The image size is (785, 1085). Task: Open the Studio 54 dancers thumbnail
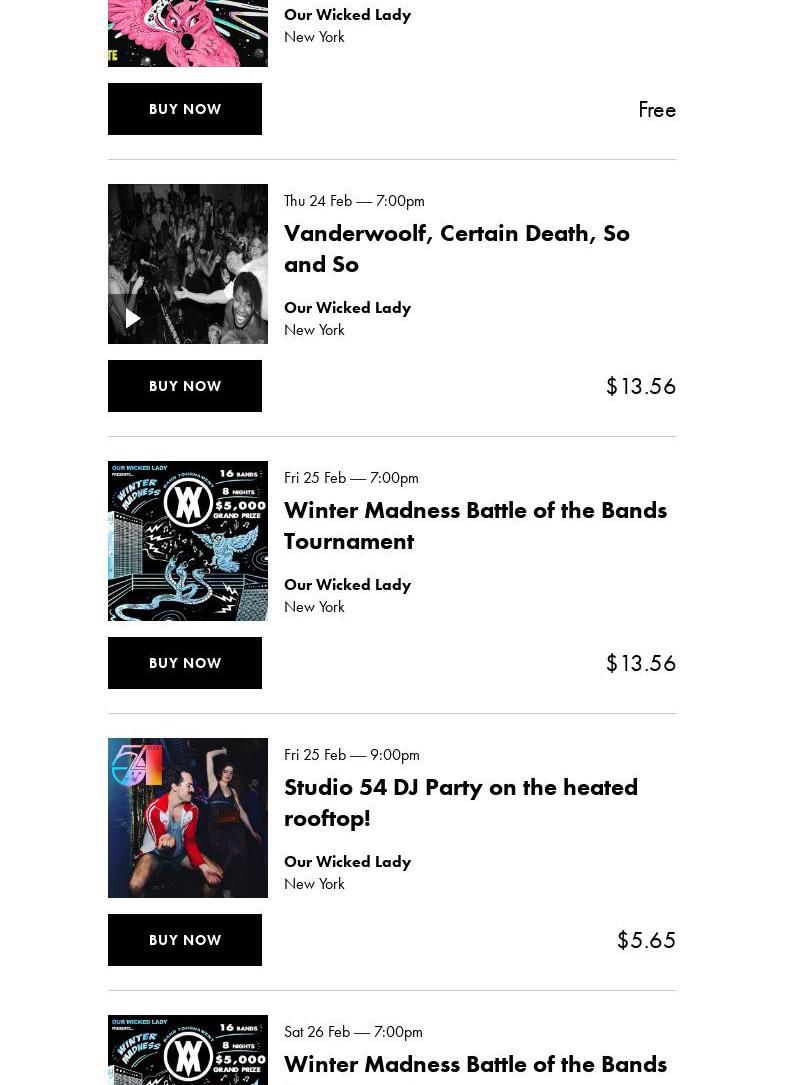pyautogui.click(x=188, y=817)
